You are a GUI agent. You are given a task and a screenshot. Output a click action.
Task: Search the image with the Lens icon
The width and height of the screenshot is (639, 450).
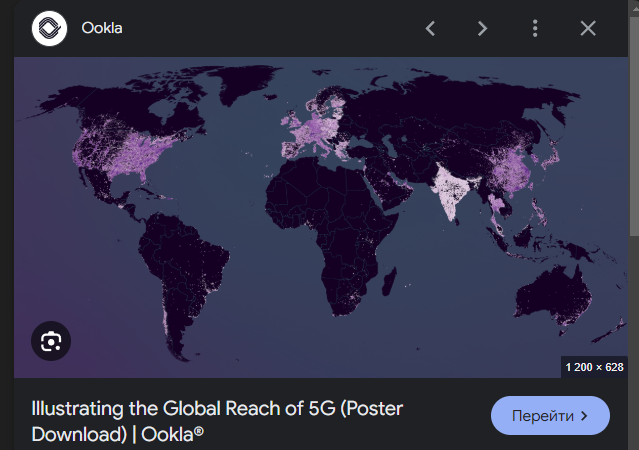click(x=51, y=341)
